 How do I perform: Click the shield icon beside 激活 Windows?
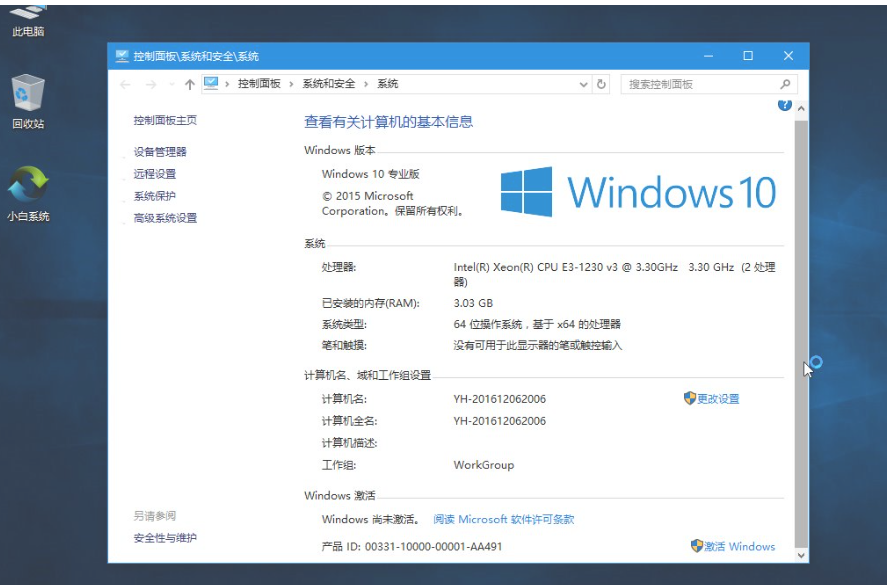click(697, 546)
